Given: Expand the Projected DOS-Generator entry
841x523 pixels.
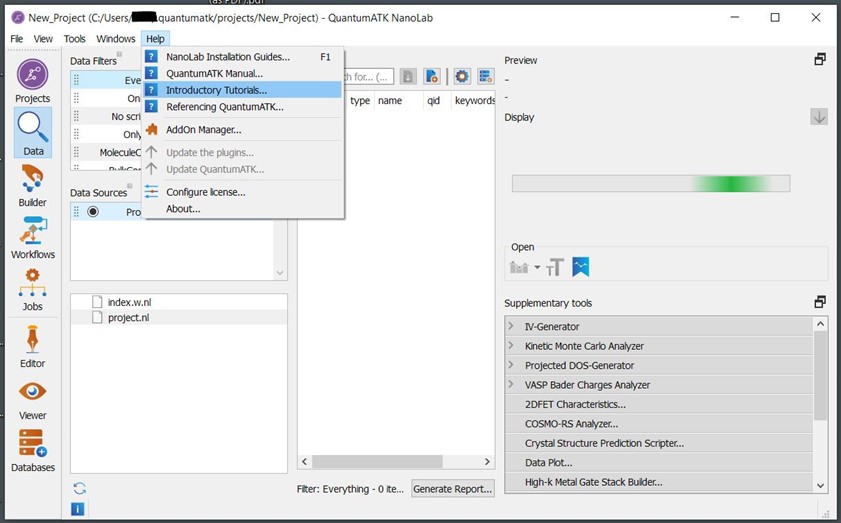Looking at the screenshot, I should tap(511, 364).
